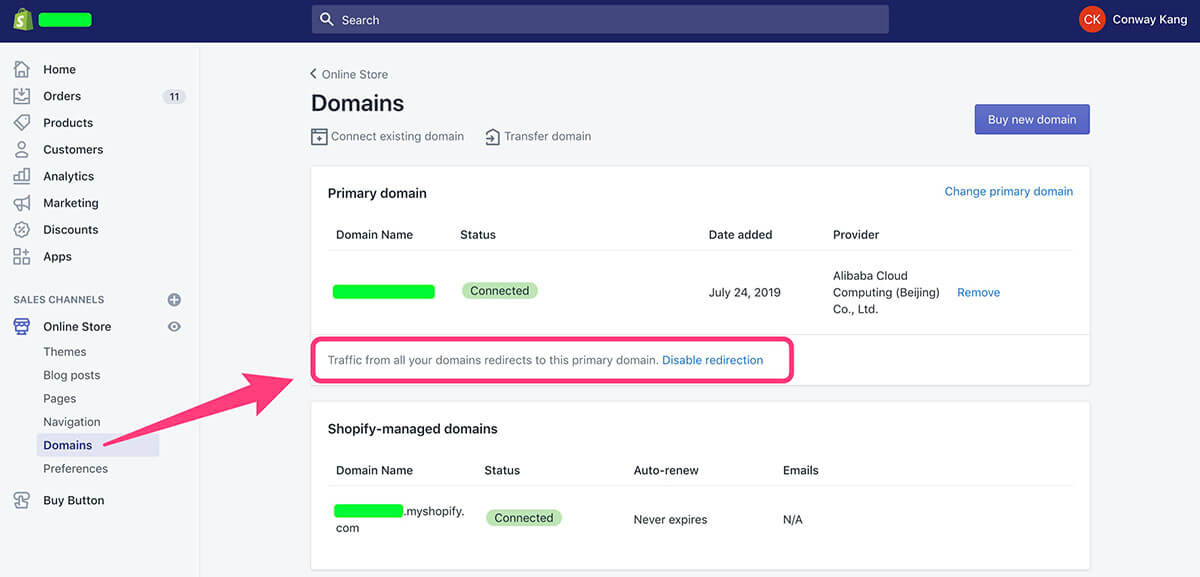1200x577 pixels.
Task: Click the Orders inbox icon
Action: tap(22, 96)
